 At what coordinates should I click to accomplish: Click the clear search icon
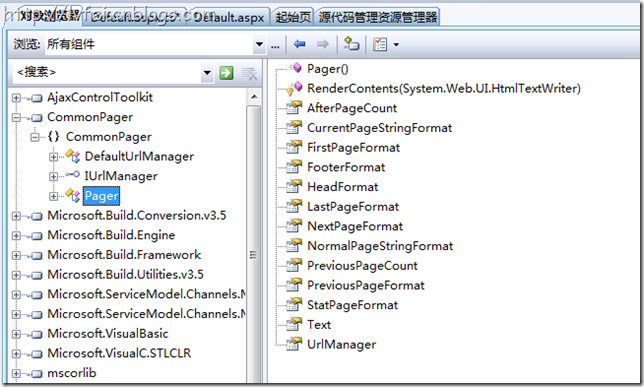point(249,73)
